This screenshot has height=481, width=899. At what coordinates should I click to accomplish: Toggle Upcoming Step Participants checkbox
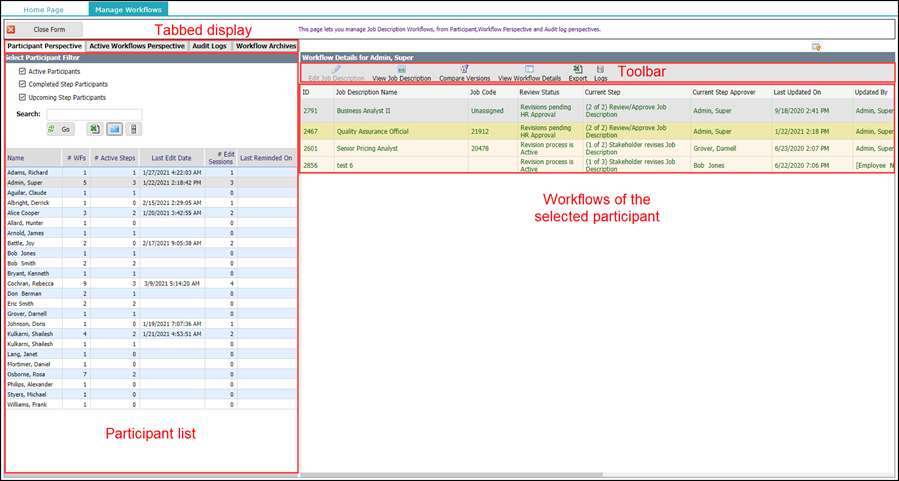point(23,97)
